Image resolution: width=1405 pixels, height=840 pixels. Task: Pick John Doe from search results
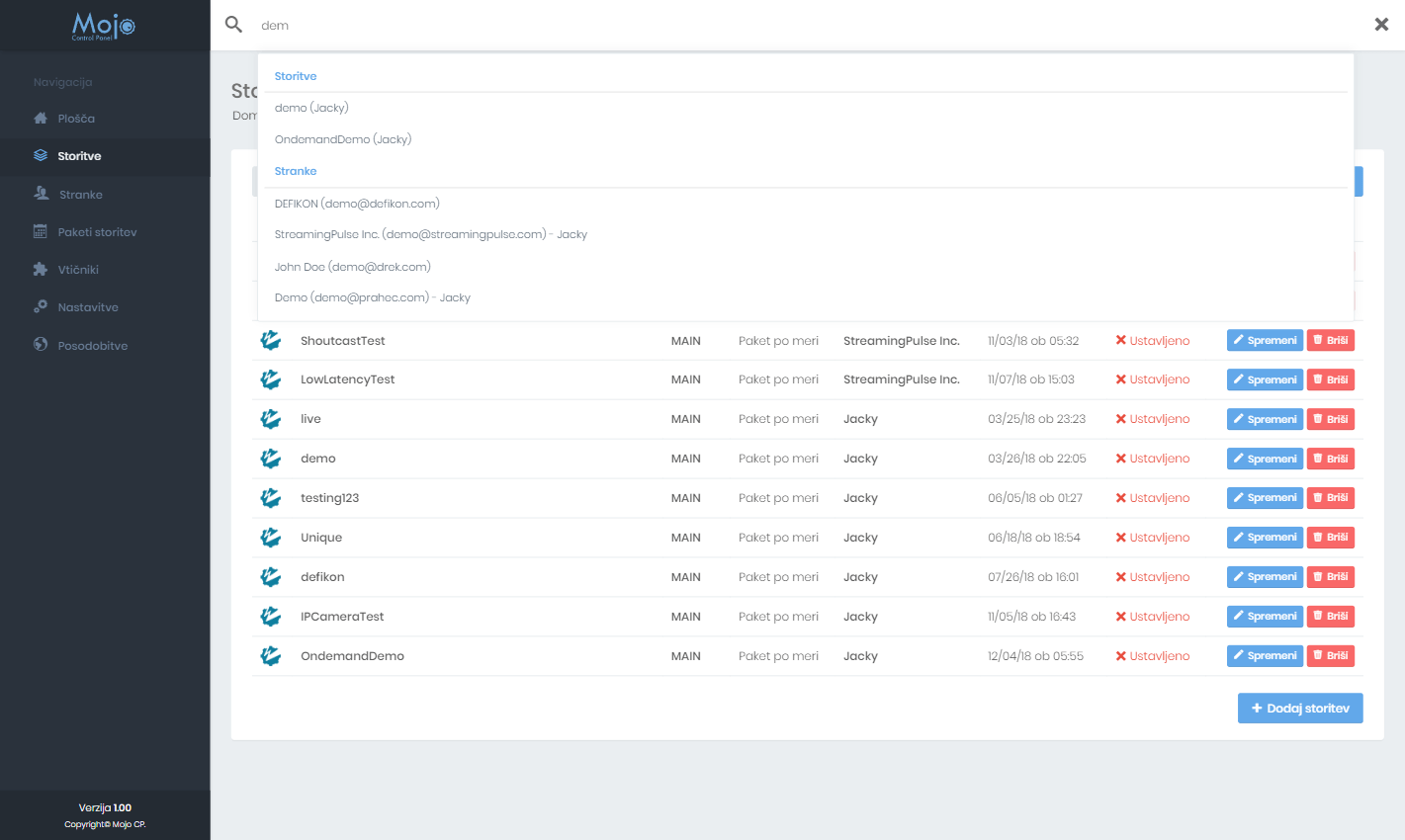pos(352,267)
